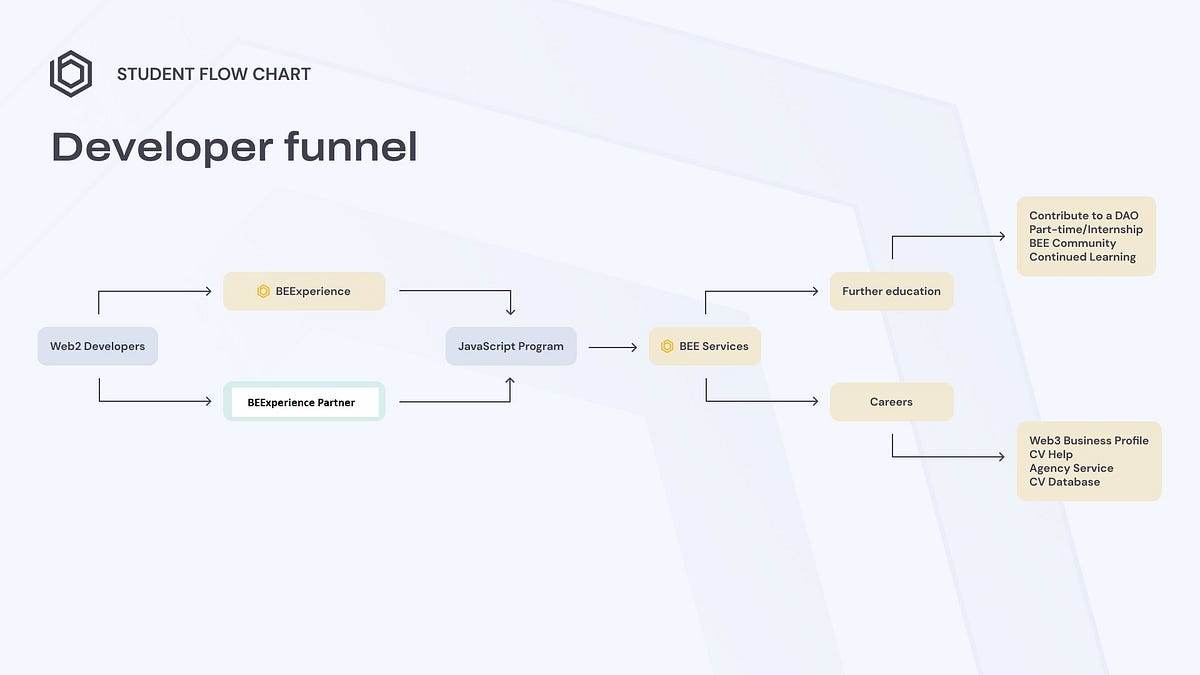Click the BEE Community text line
1200x675 pixels.
pos(1073,243)
